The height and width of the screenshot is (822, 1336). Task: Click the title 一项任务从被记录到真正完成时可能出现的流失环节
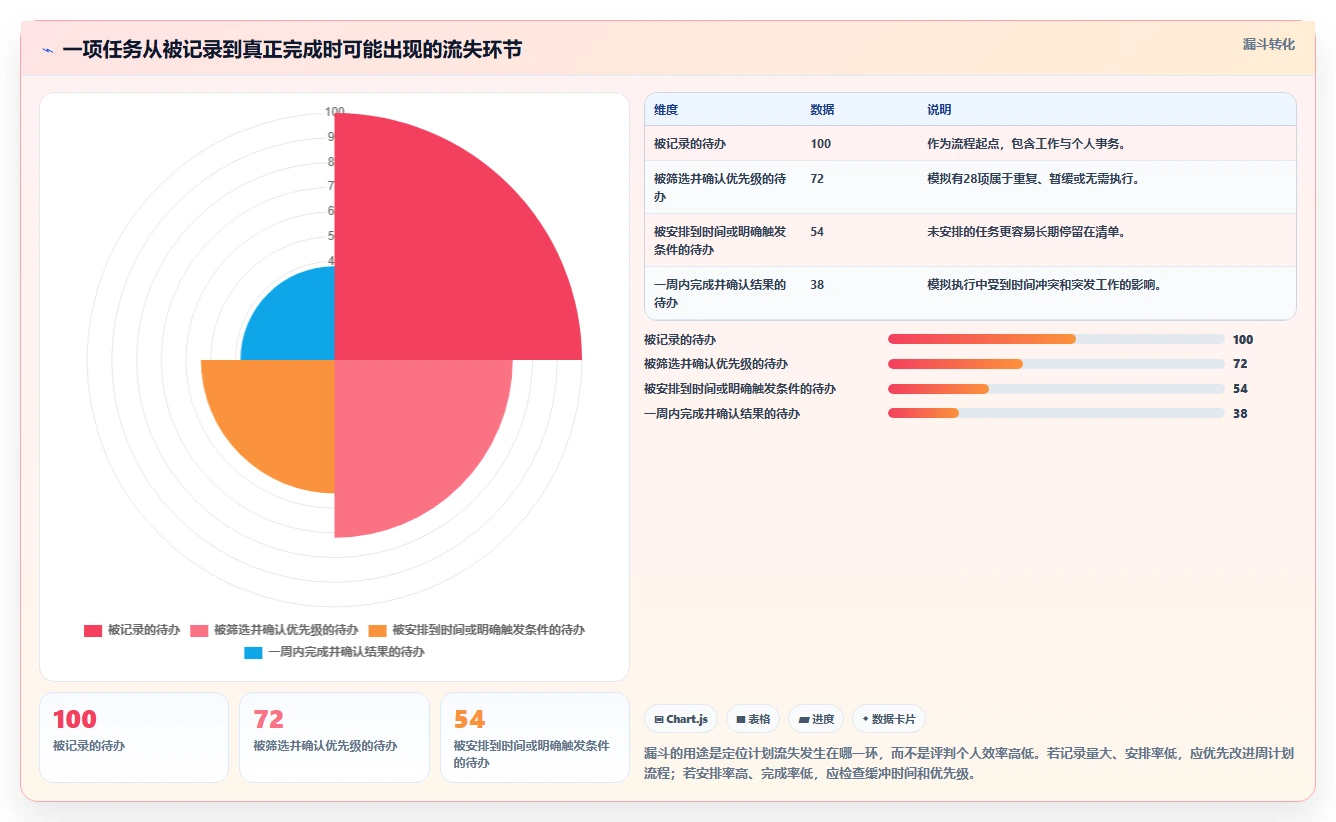point(292,50)
